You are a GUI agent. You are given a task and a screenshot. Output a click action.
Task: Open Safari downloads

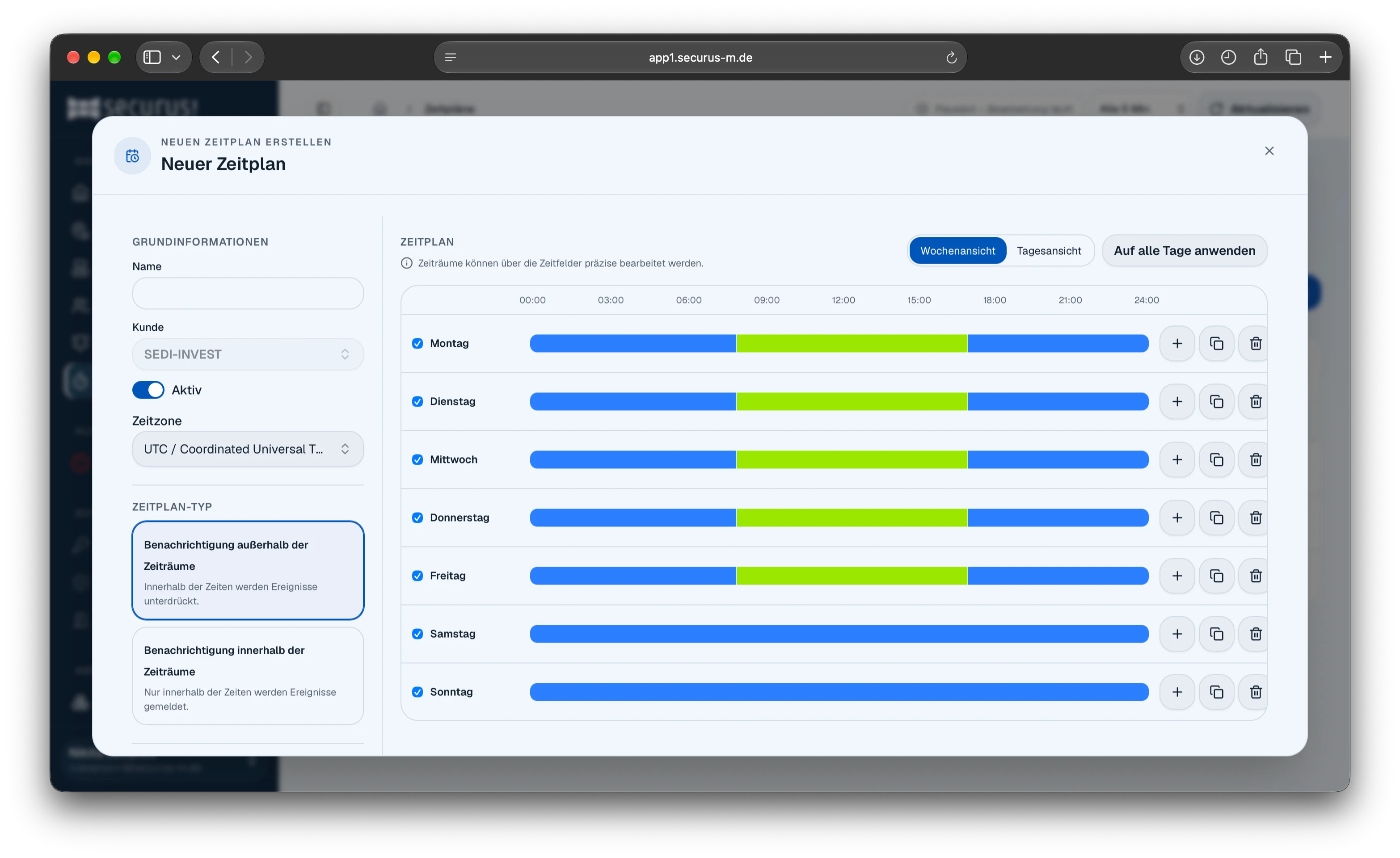coord(1197,57)
